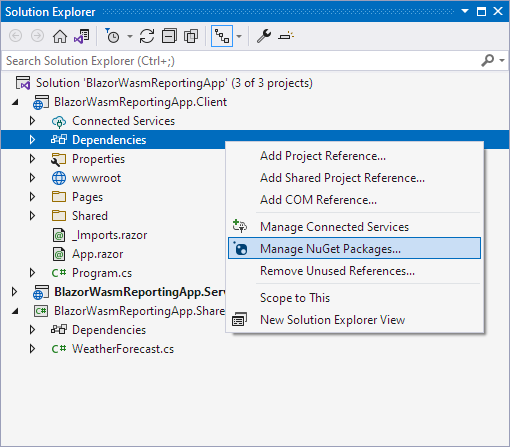The height and width of the screenshot is (447, 510).
Task: Close the Solution Explorer panel
Action: [x=498, y=11]
